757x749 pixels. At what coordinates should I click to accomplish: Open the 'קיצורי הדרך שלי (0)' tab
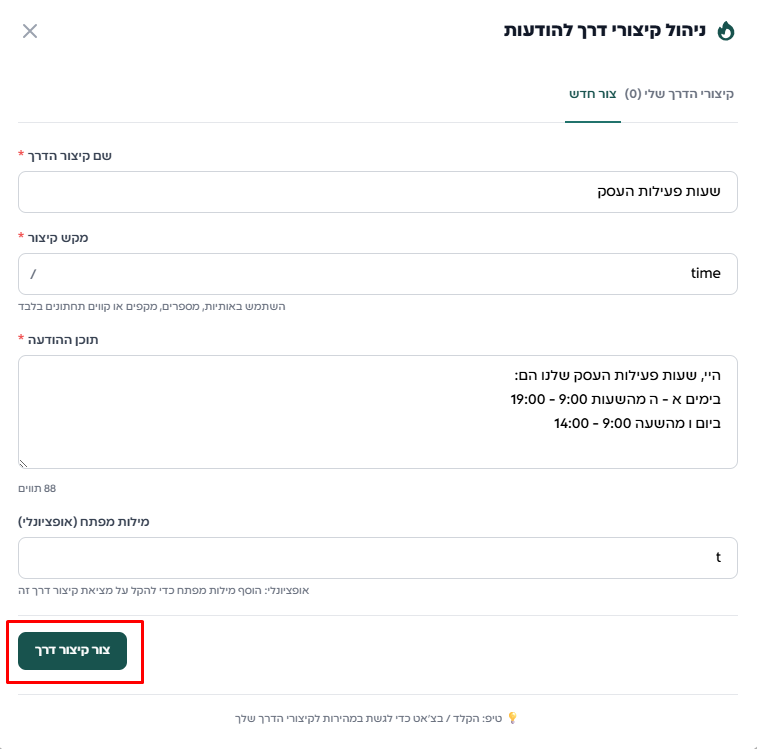tap(679, 94)
